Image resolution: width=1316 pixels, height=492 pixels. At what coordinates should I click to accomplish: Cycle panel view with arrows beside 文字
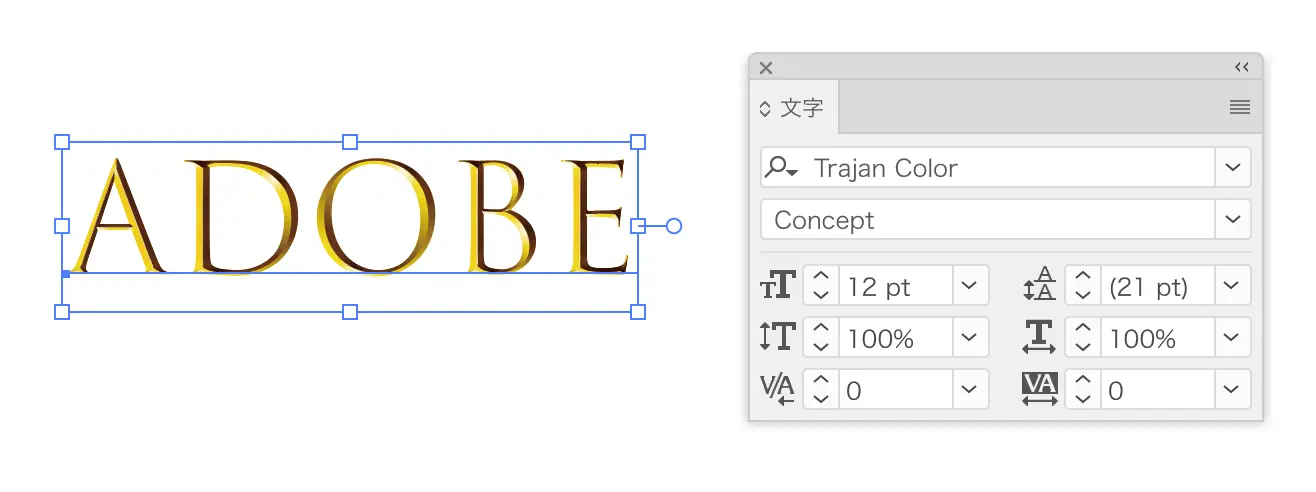click(765, 108)
